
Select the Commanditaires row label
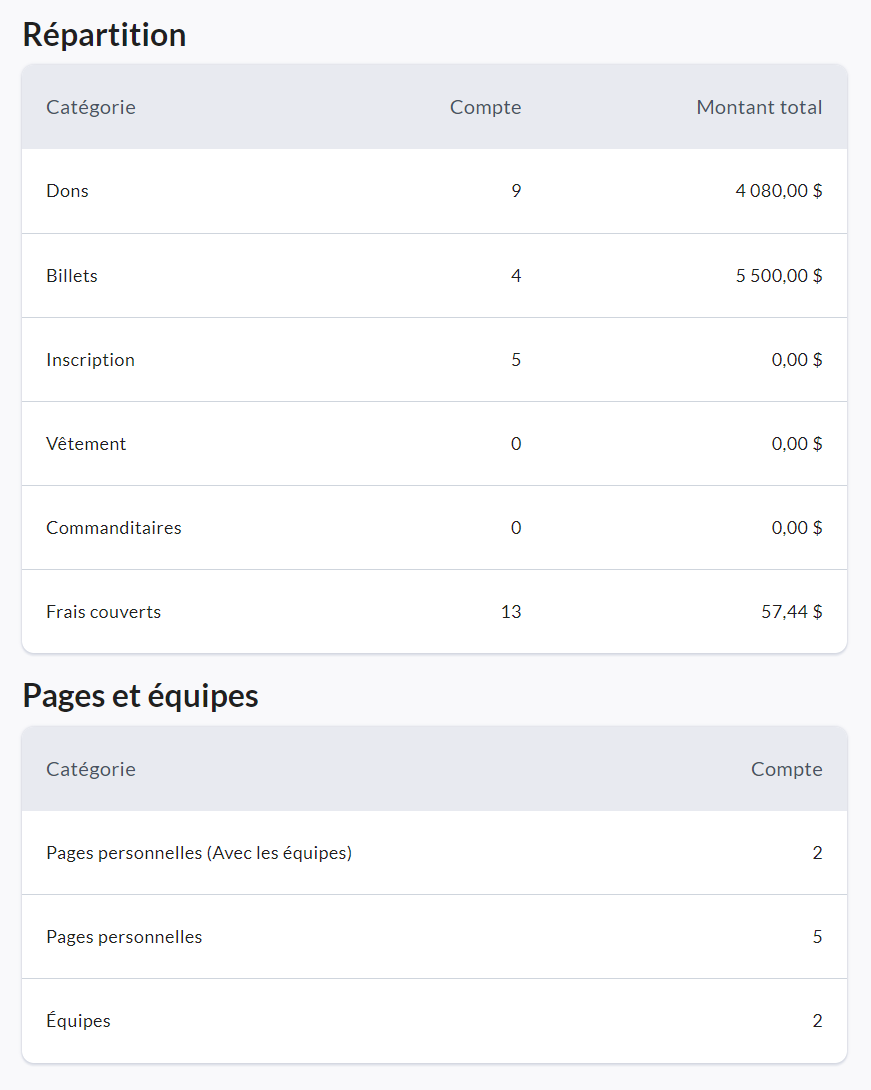(x=114, y=528)
